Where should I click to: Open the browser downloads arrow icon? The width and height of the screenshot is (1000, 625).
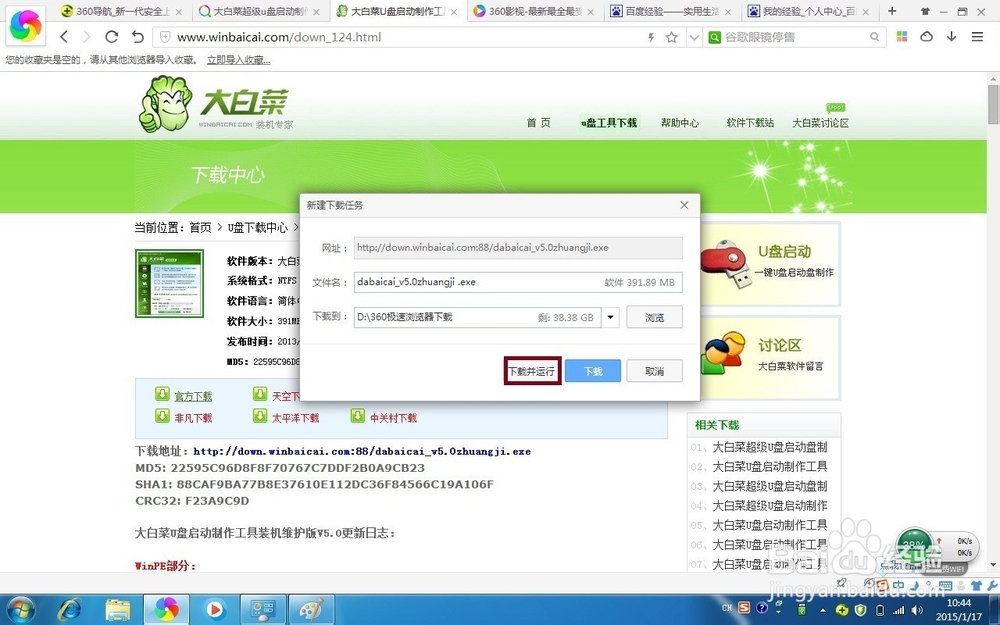click(952, 36)
